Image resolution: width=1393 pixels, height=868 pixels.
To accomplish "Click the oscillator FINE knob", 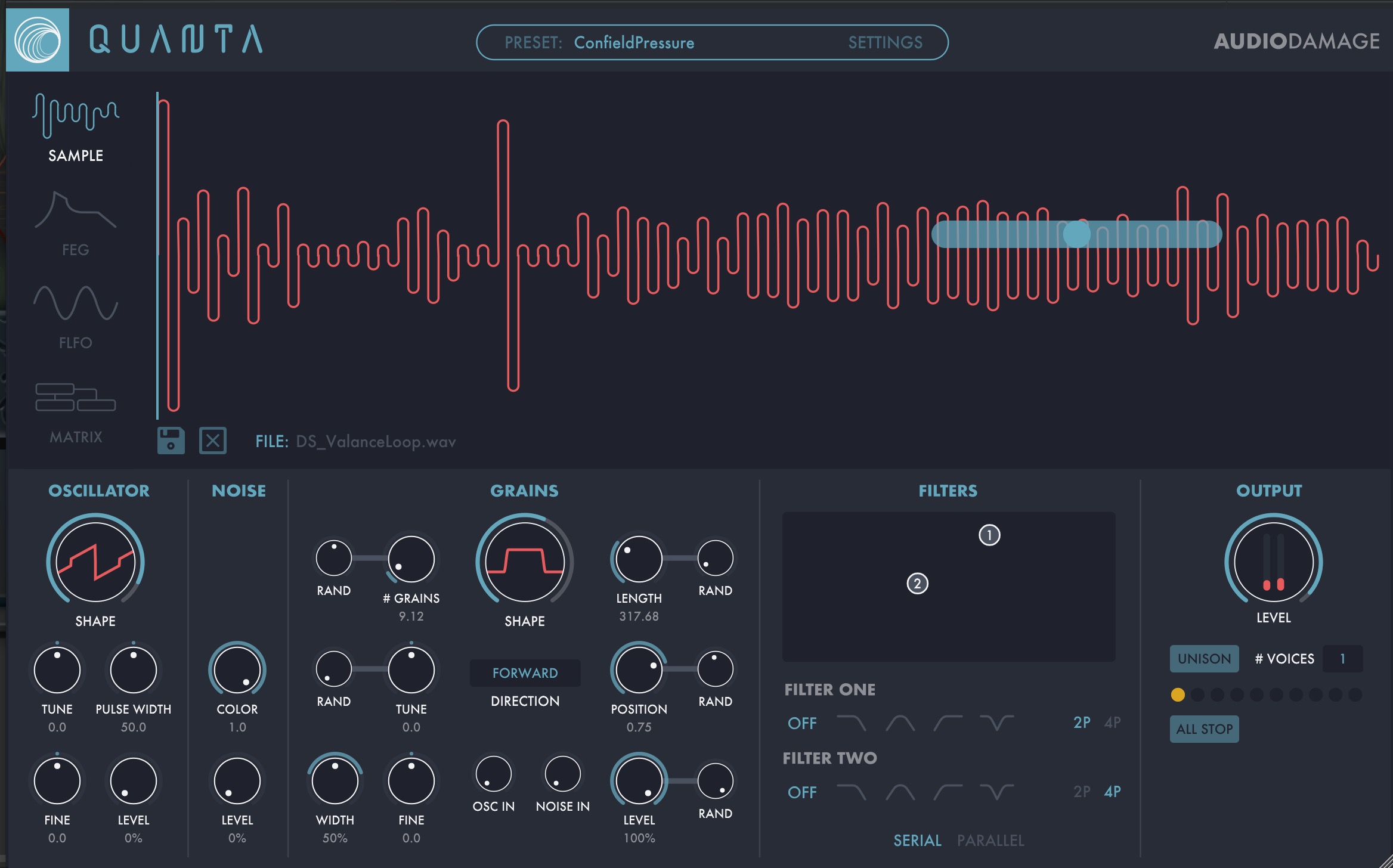I will point(57,781).
